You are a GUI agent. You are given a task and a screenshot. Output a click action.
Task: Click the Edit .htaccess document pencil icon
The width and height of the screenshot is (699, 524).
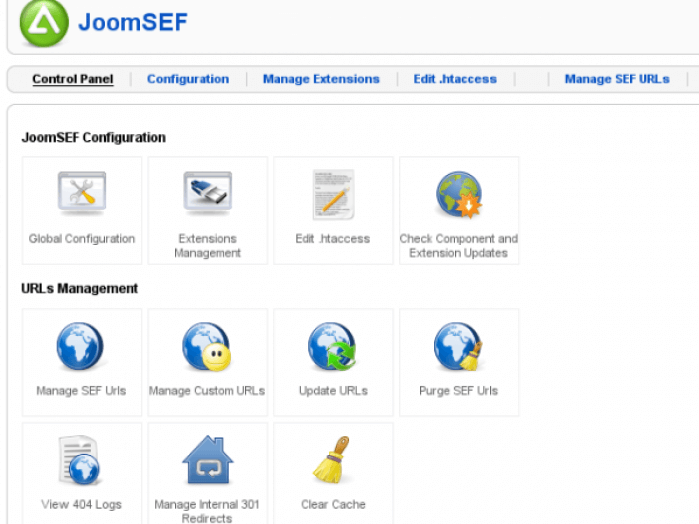333,194
